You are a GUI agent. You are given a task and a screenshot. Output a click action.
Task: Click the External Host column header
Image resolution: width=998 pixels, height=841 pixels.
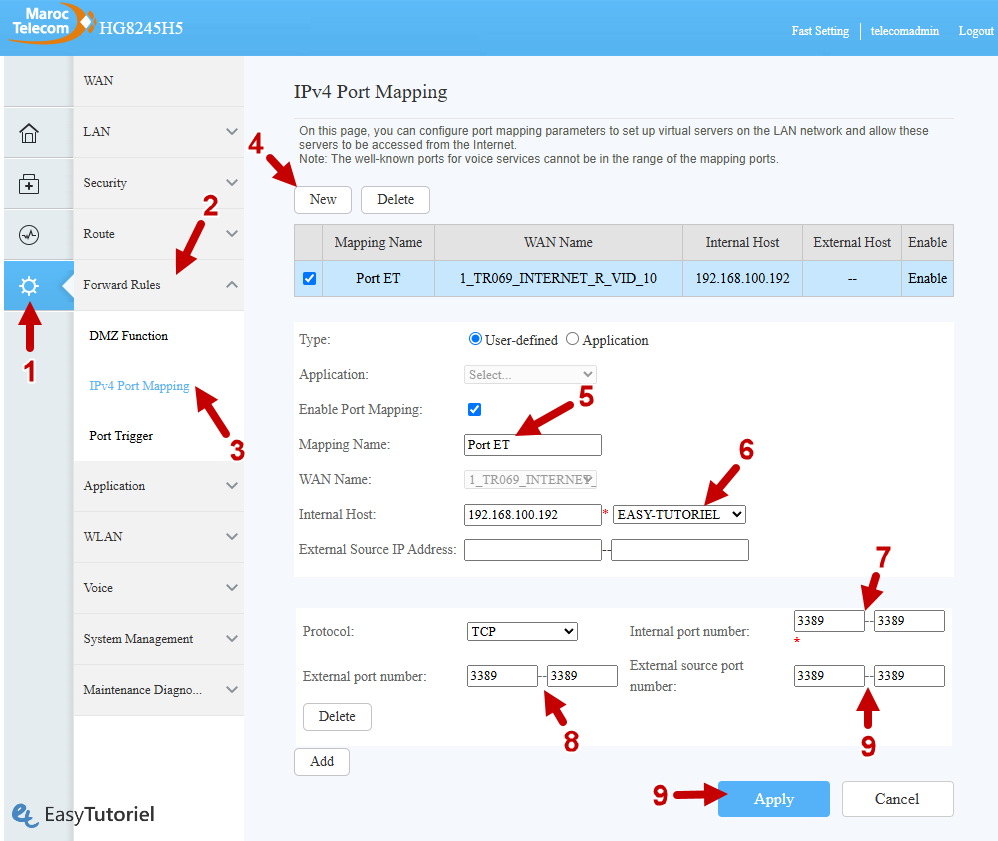pyautogui.click(x=852, y=243)
